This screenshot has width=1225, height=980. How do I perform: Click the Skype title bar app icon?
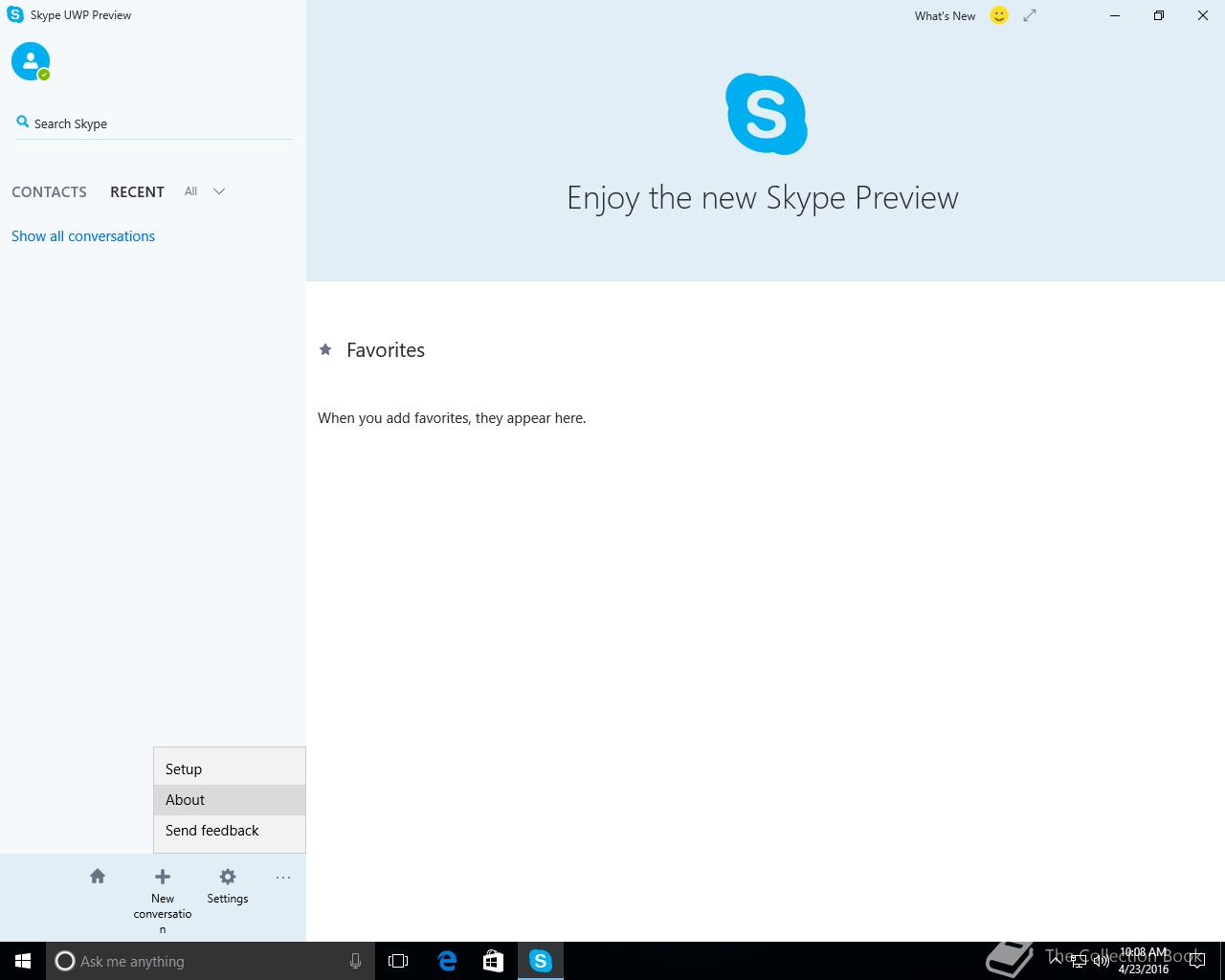click(15, 15)
